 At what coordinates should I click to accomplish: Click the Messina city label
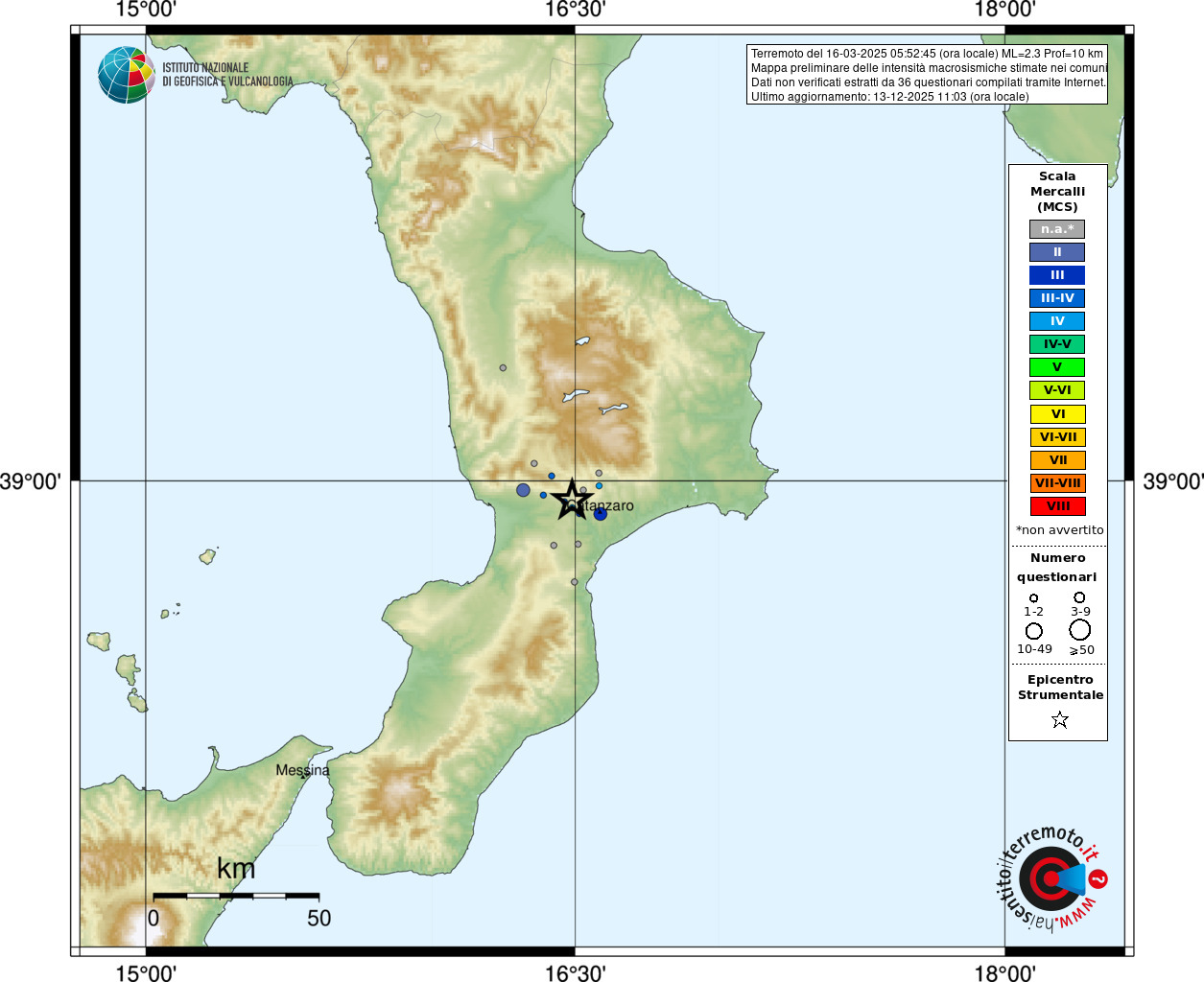point(302,770)
